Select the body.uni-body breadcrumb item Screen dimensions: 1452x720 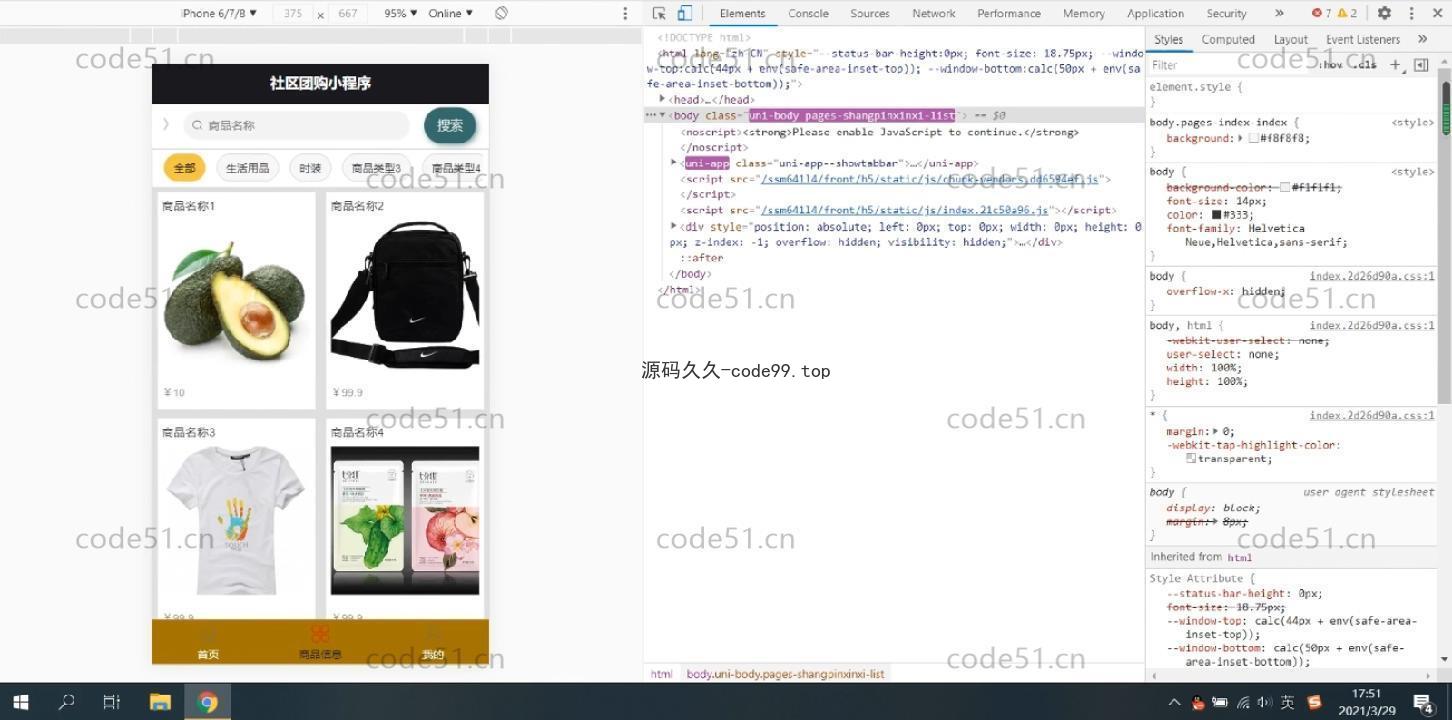coord(785,674)
